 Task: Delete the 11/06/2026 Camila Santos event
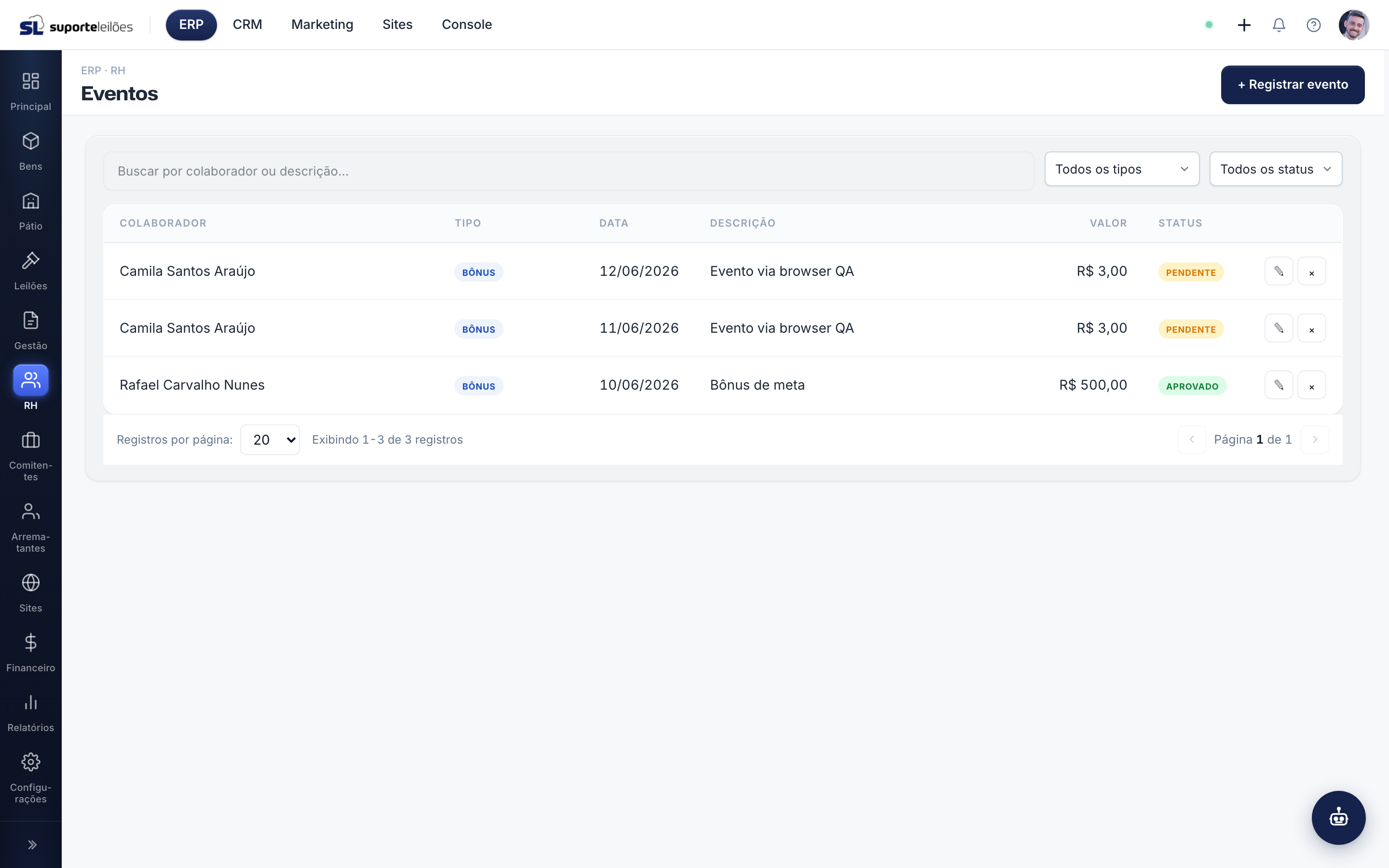1311,328
